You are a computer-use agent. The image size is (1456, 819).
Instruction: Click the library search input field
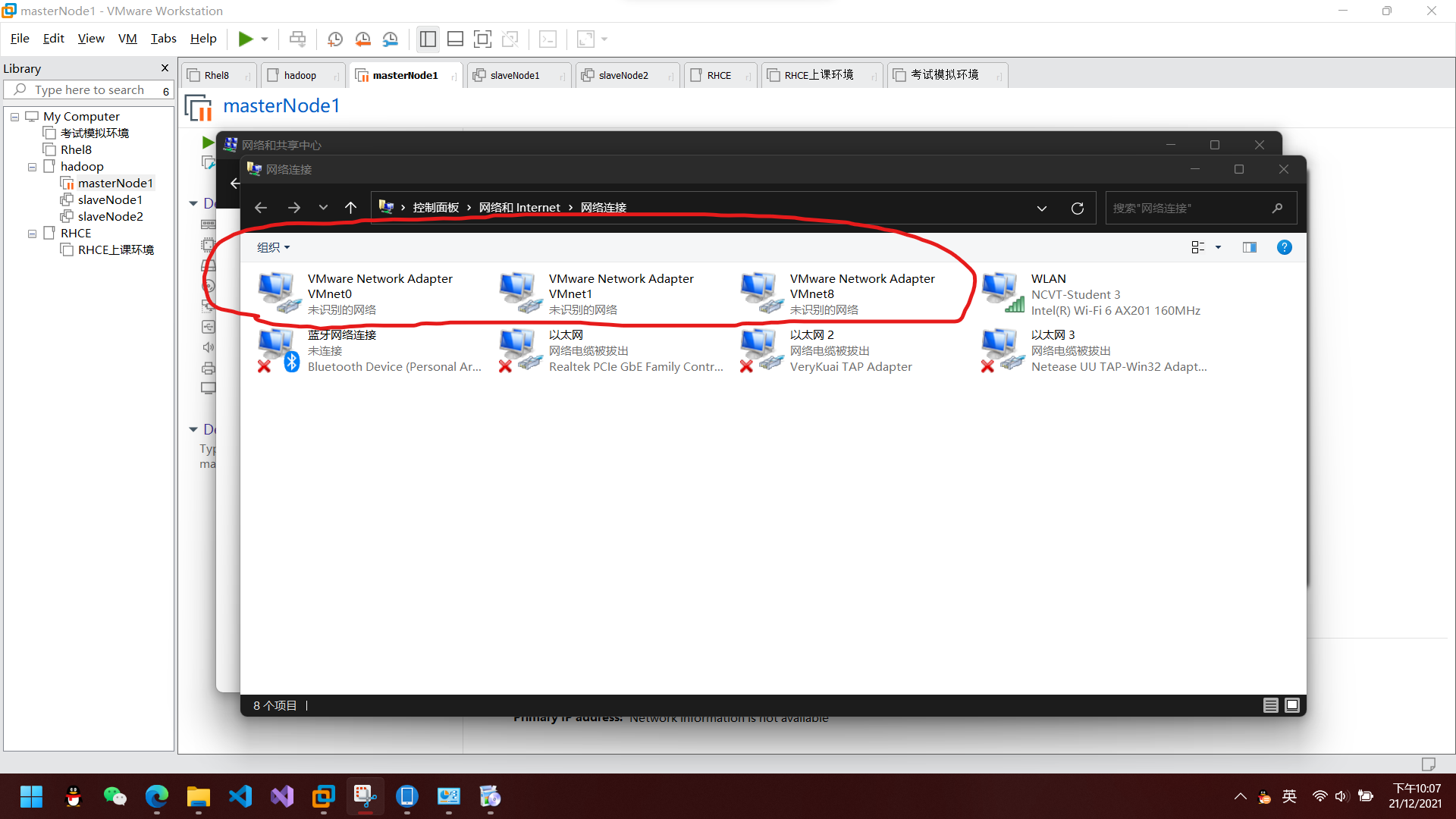(89, 90)
